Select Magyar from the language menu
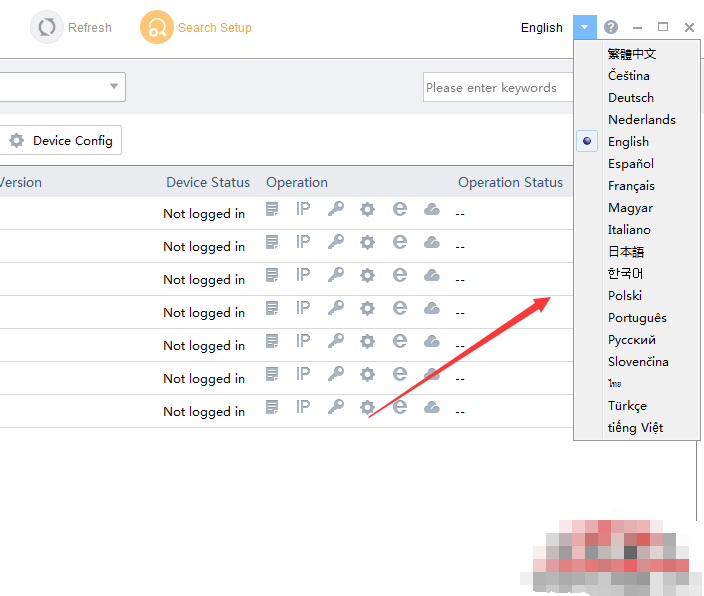This screenshot has height=596, width=704. [x=630, y=207]
